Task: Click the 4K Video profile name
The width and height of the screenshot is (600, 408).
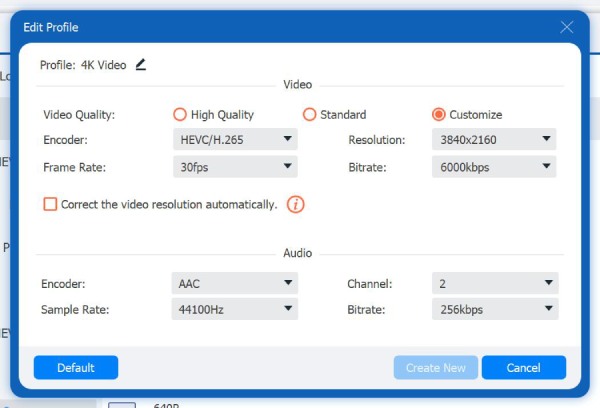Action: (x=103, y=65)
